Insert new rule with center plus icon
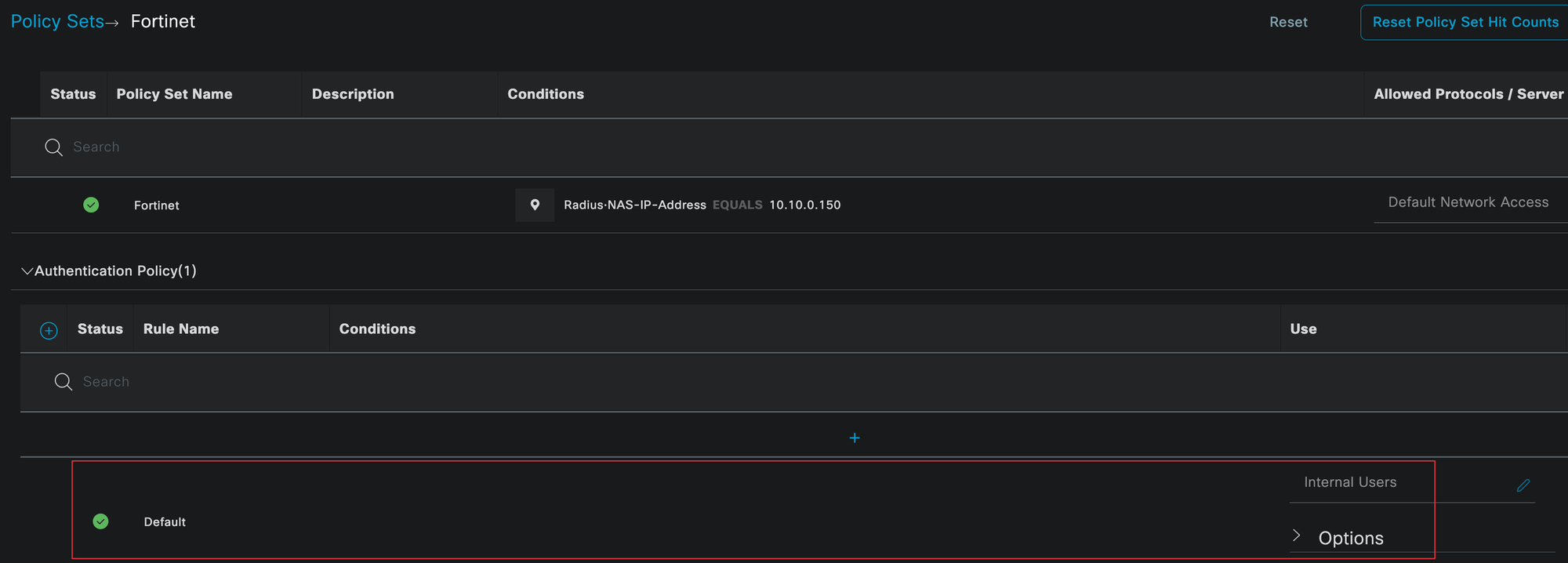This screenshot has width=1568, height=563. pos(855,438)
